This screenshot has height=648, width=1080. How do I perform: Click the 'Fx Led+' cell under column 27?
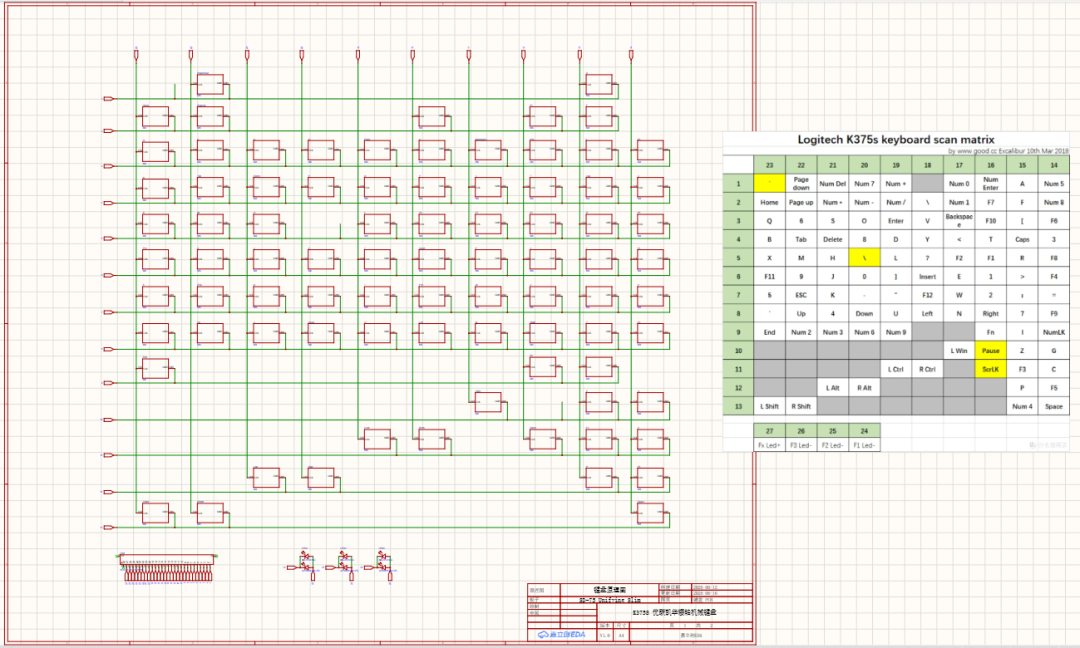pyautogui.click(x=769, y=446)
